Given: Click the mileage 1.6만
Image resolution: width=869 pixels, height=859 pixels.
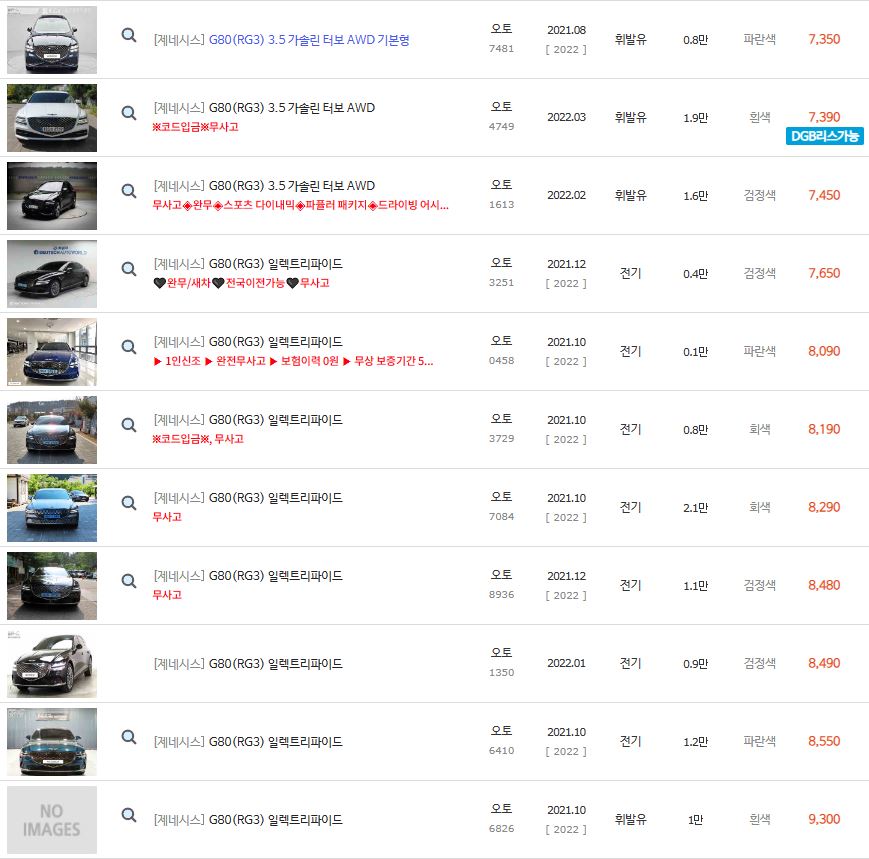Looking at the screenshot, I should (696, 196).
